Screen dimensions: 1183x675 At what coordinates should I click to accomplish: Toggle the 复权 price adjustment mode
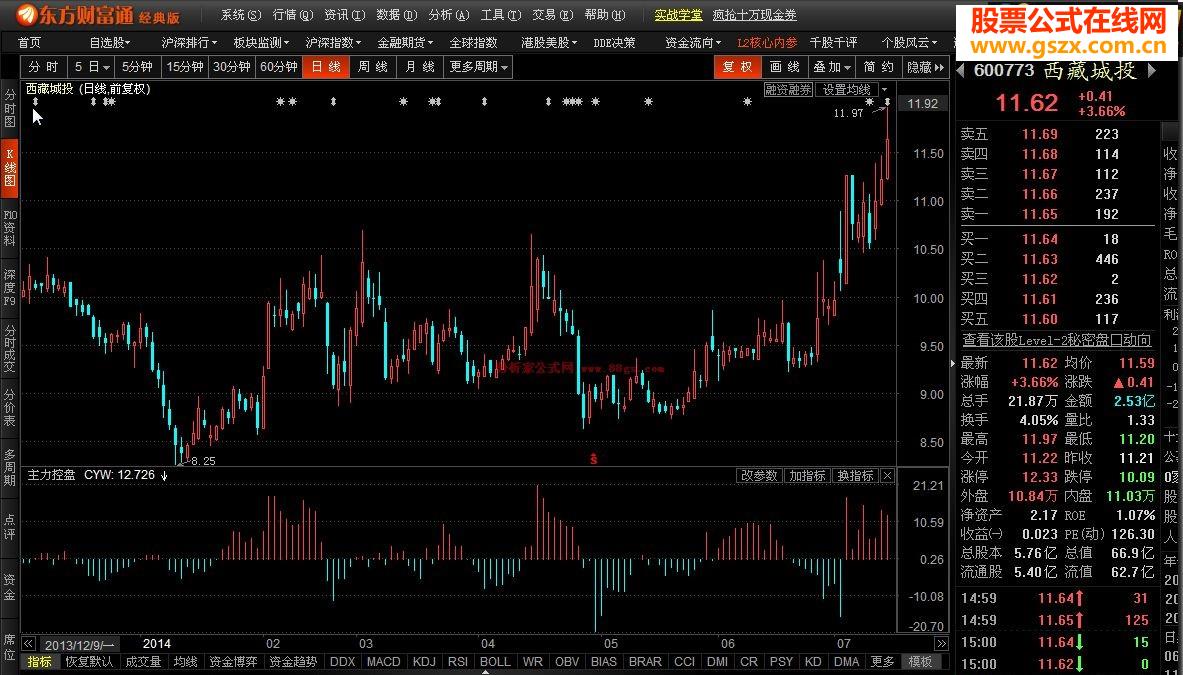(x=737, y=67)
